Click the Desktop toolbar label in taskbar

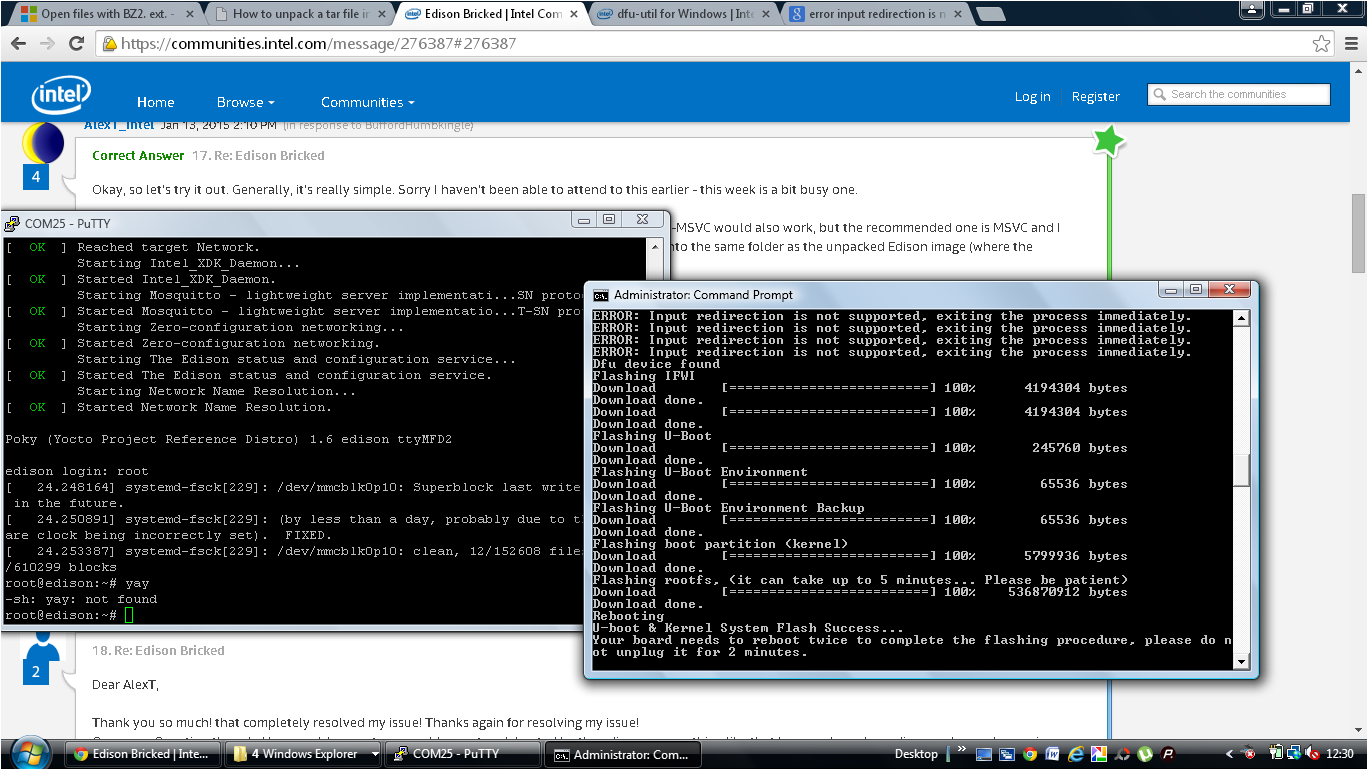916,754
